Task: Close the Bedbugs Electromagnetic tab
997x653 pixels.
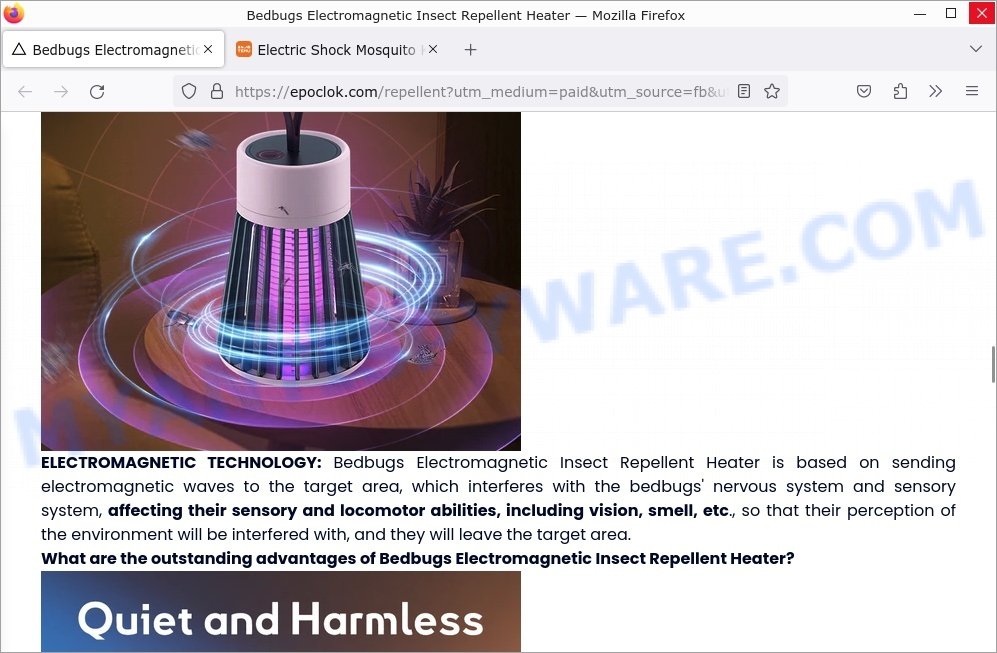Action: tap(208, 49)
